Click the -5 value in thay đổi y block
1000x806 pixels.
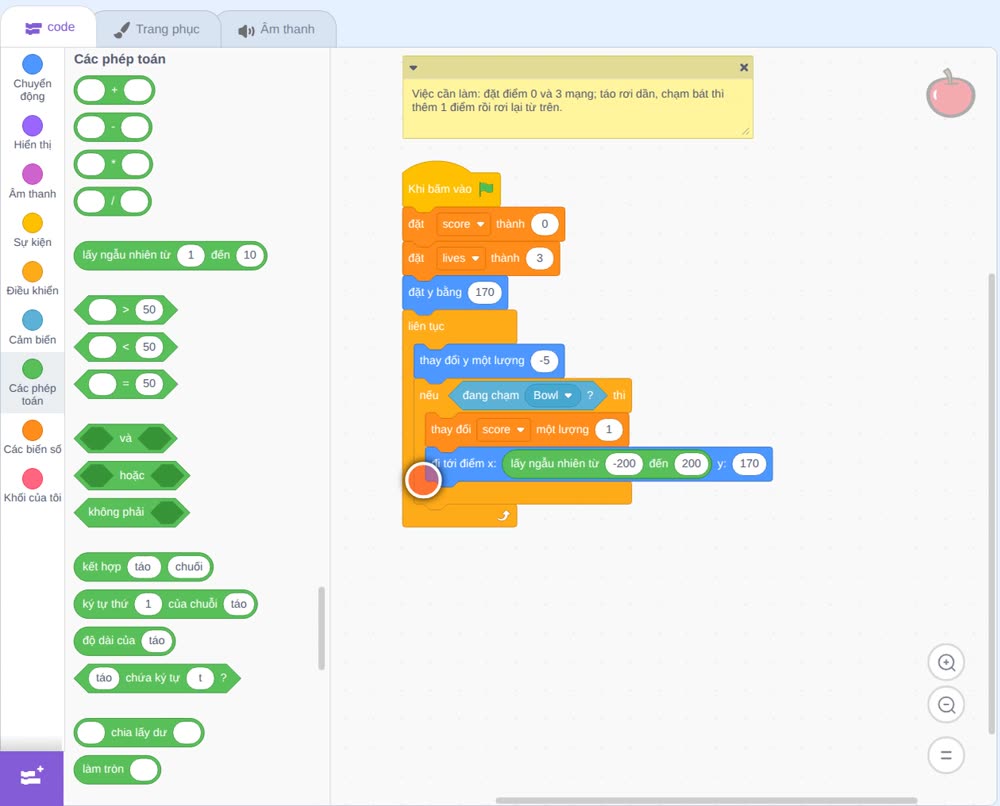click(x=544, y=361)
